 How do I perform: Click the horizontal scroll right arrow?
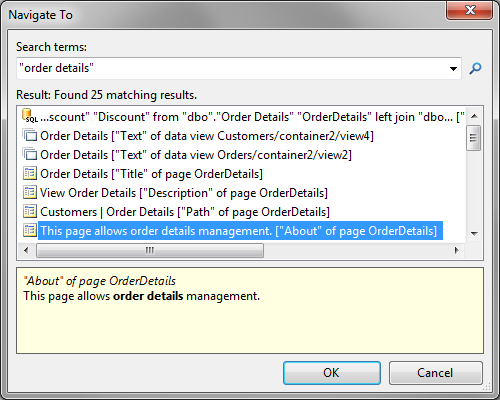click(456, 250)
